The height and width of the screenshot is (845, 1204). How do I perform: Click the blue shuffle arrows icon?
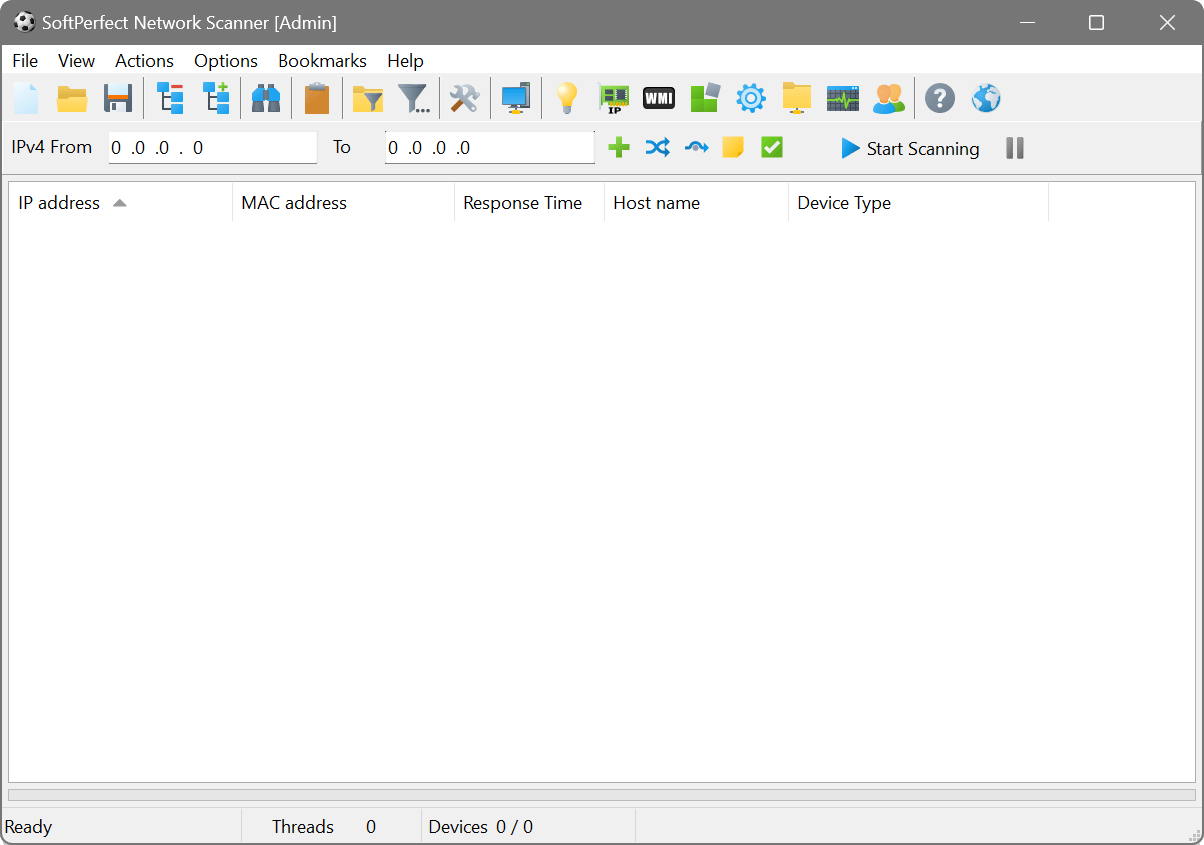[x=657, y=148]
